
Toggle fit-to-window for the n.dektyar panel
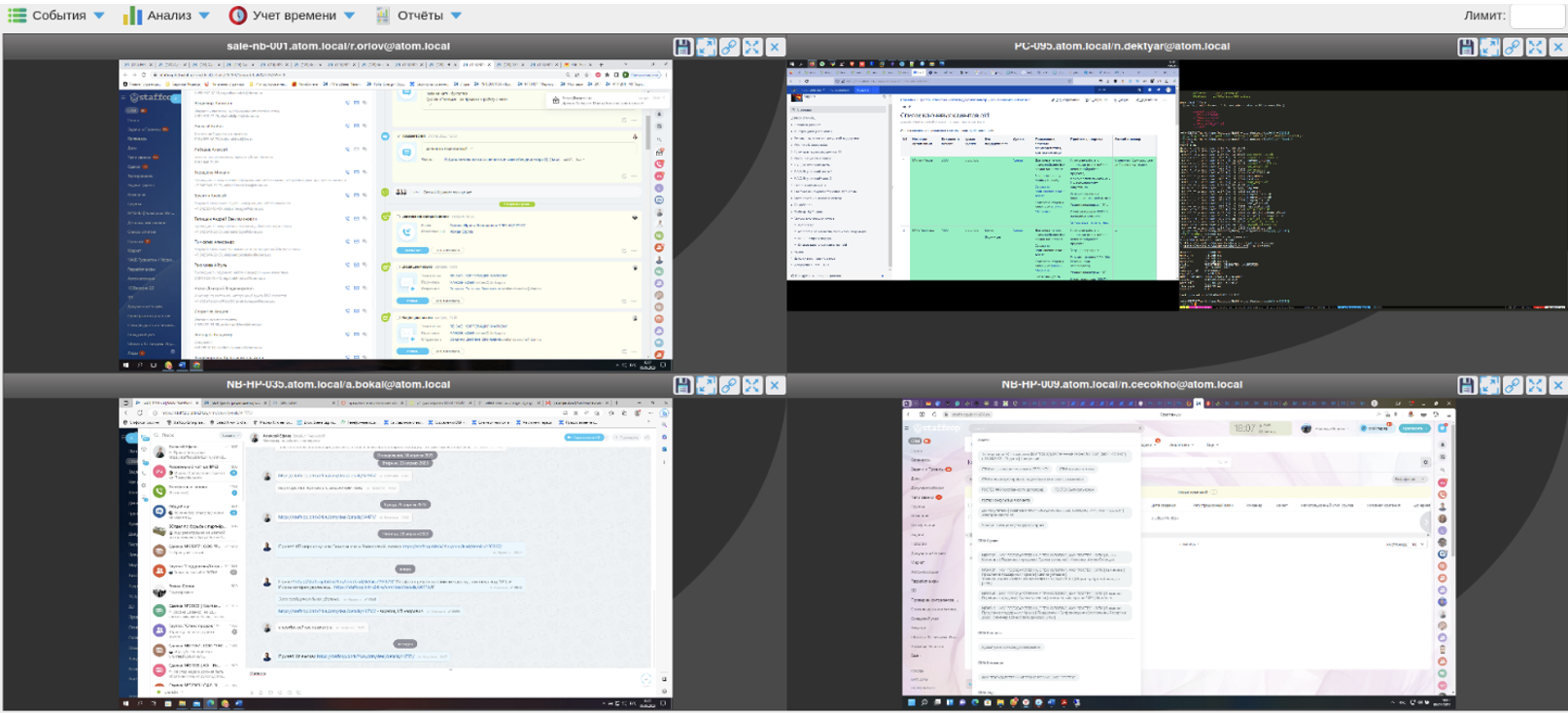point(1490,47)
